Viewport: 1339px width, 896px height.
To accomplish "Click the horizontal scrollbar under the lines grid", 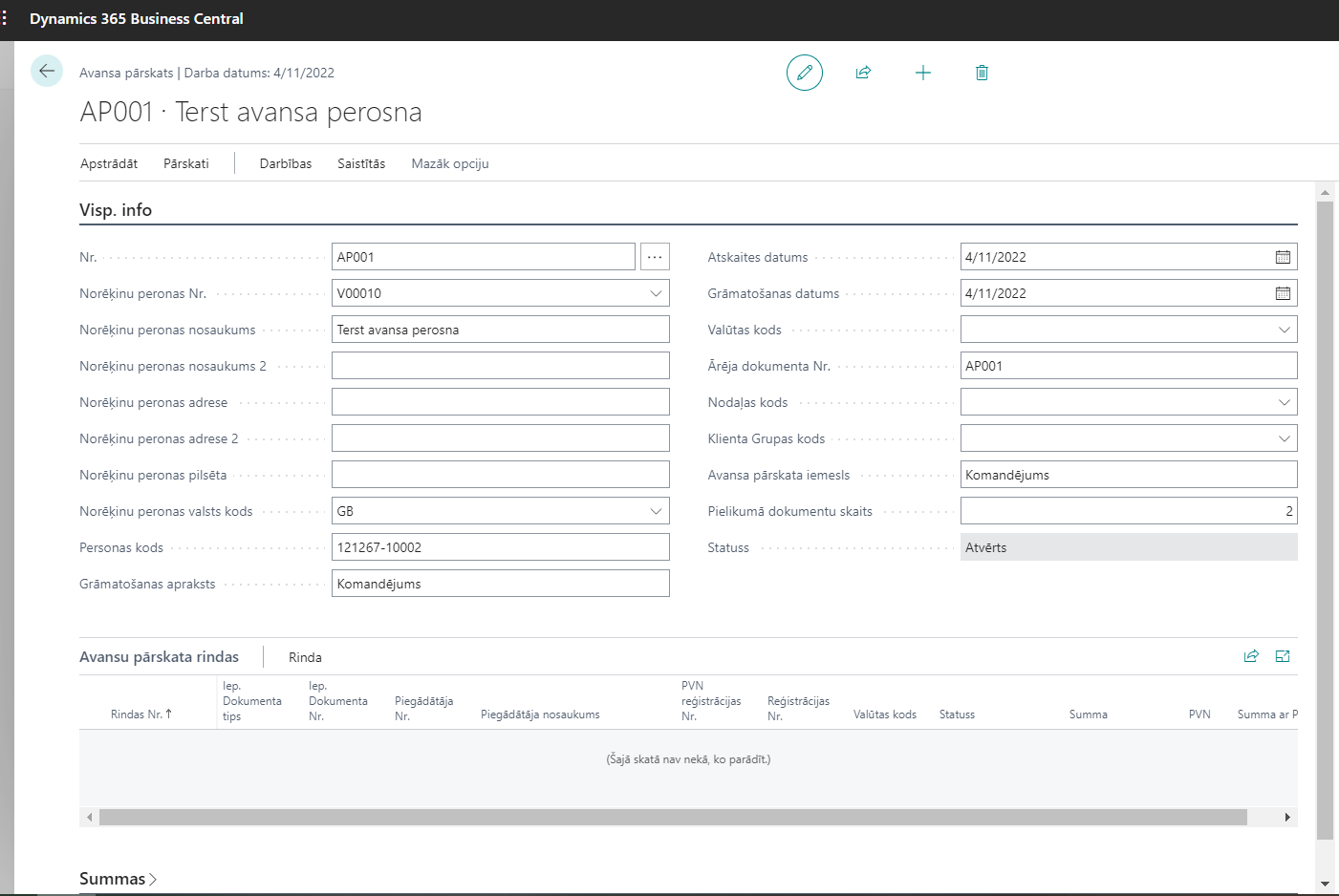I will point(672,817).
